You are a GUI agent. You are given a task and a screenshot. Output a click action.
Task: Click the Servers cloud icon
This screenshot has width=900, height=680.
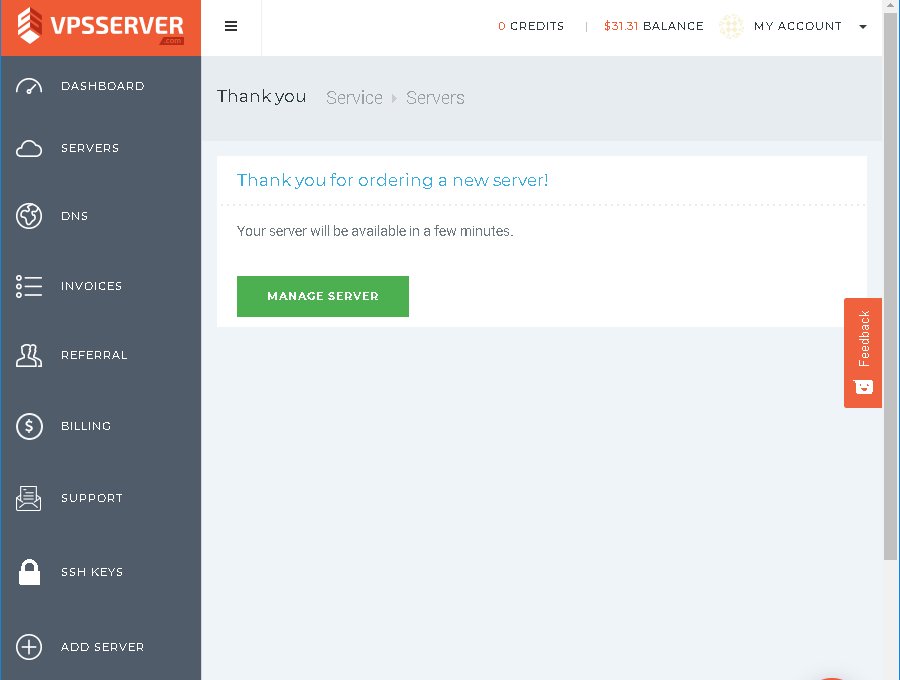pos(29,149)
